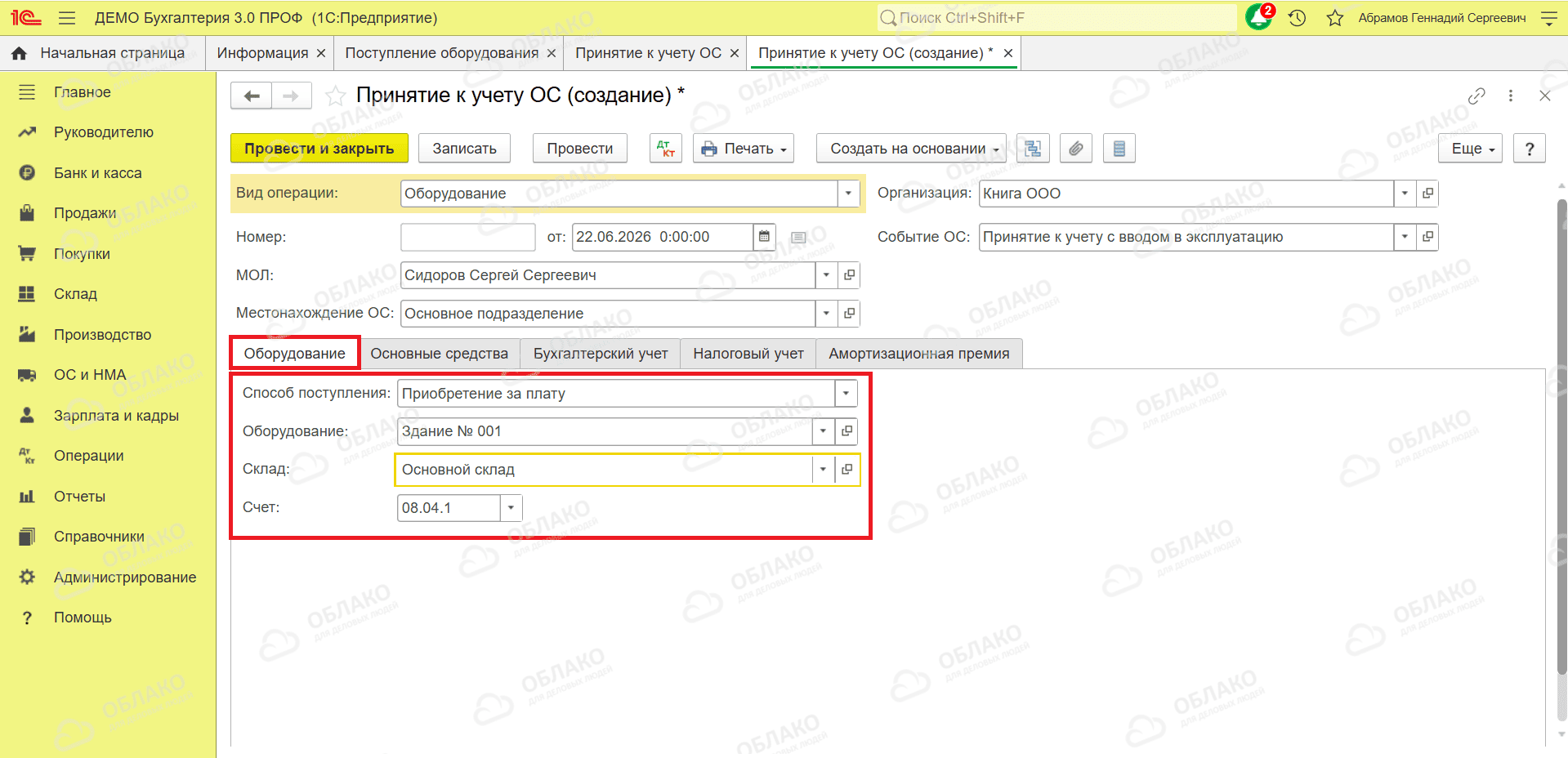Open help question mark button

click(x=1530, y=149)
